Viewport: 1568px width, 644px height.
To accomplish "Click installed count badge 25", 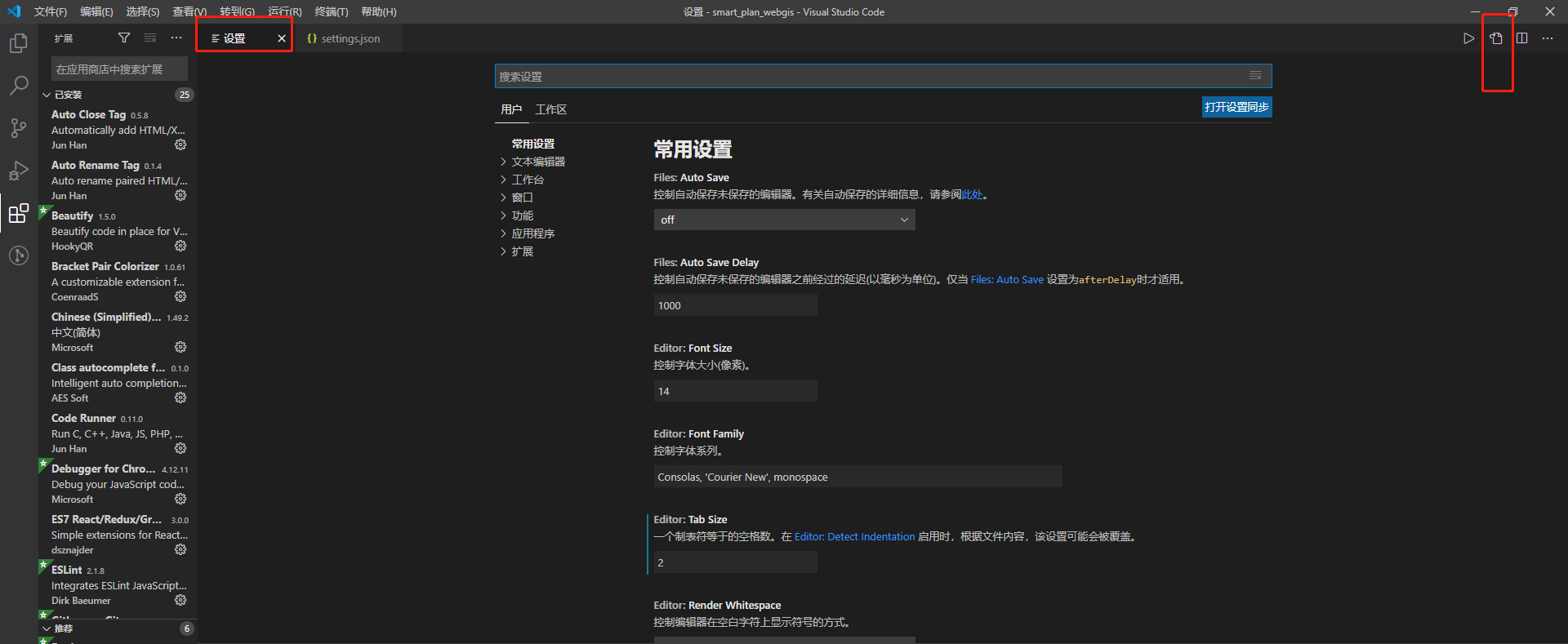I will pyautogui.click(x=185, y=95).
